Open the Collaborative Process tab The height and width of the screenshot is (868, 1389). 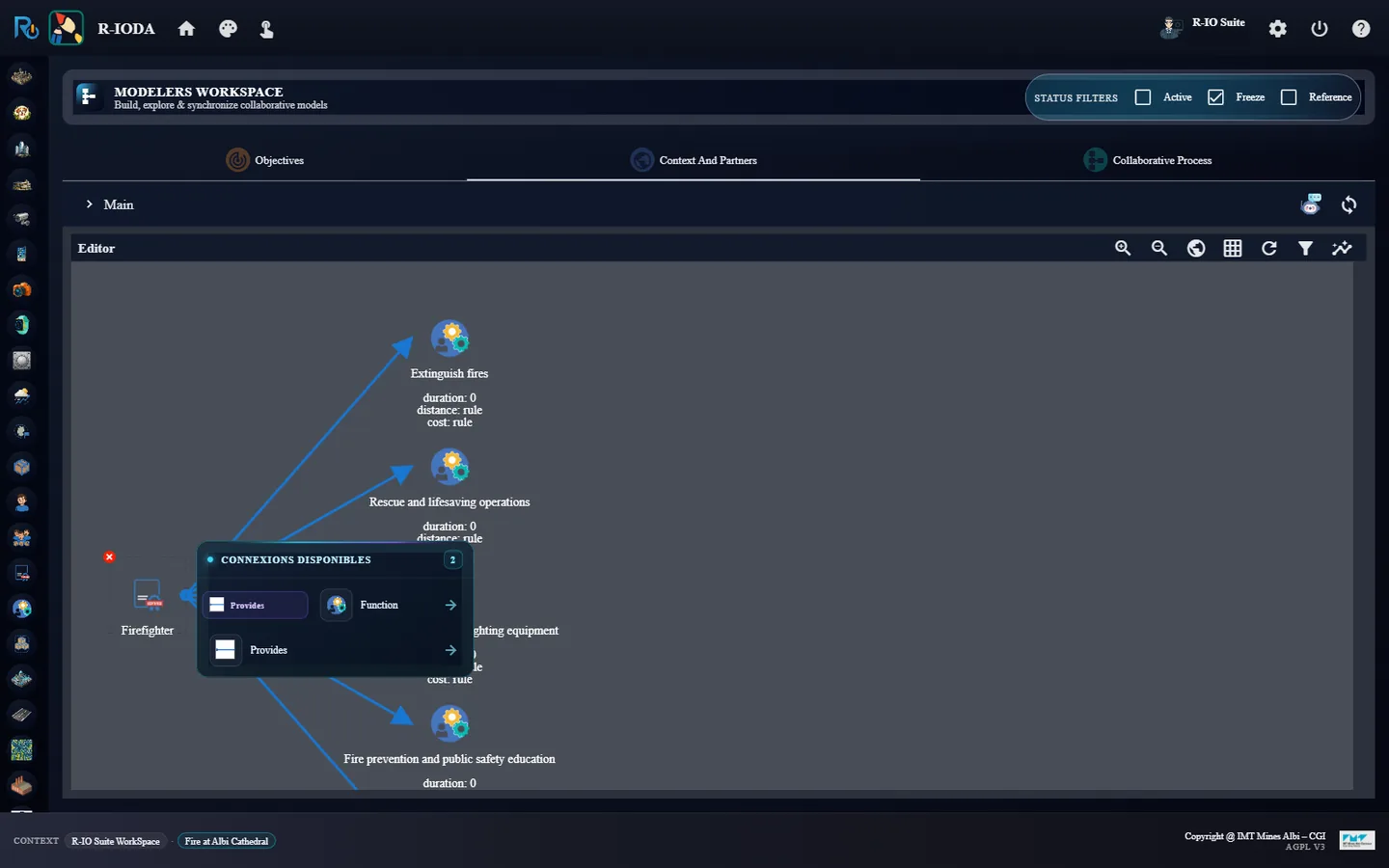(x=1148, y=160)
